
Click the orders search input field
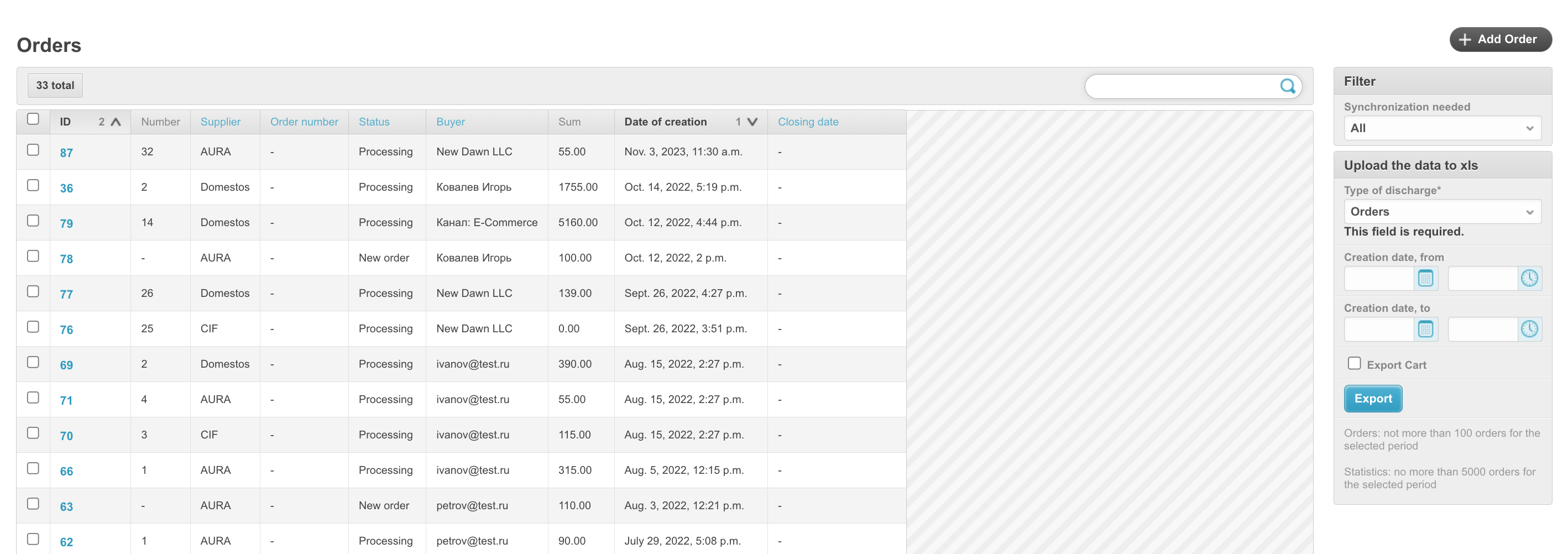1181,86
